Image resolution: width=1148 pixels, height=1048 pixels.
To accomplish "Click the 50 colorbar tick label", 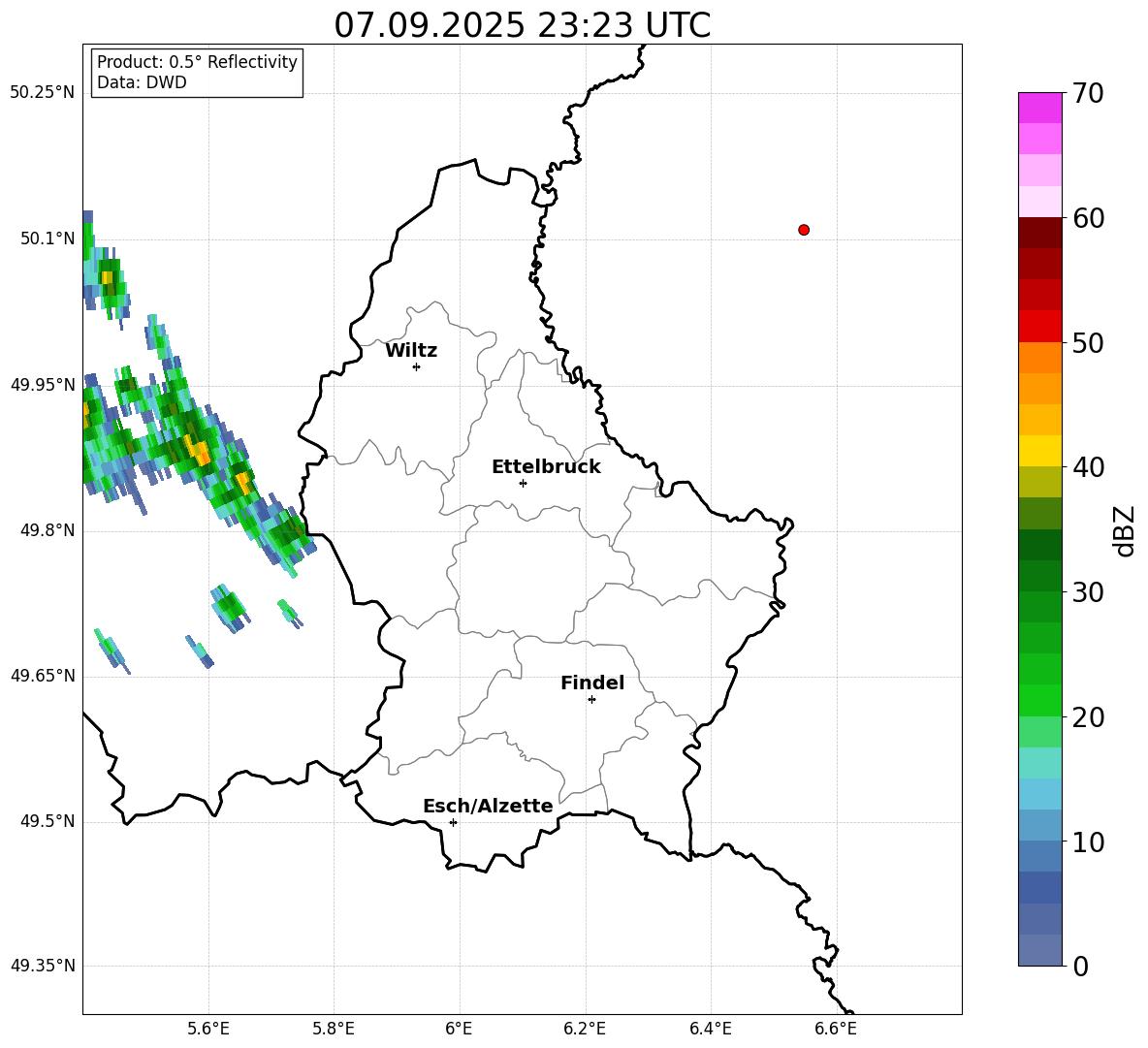I will [x=1088, y=342].
